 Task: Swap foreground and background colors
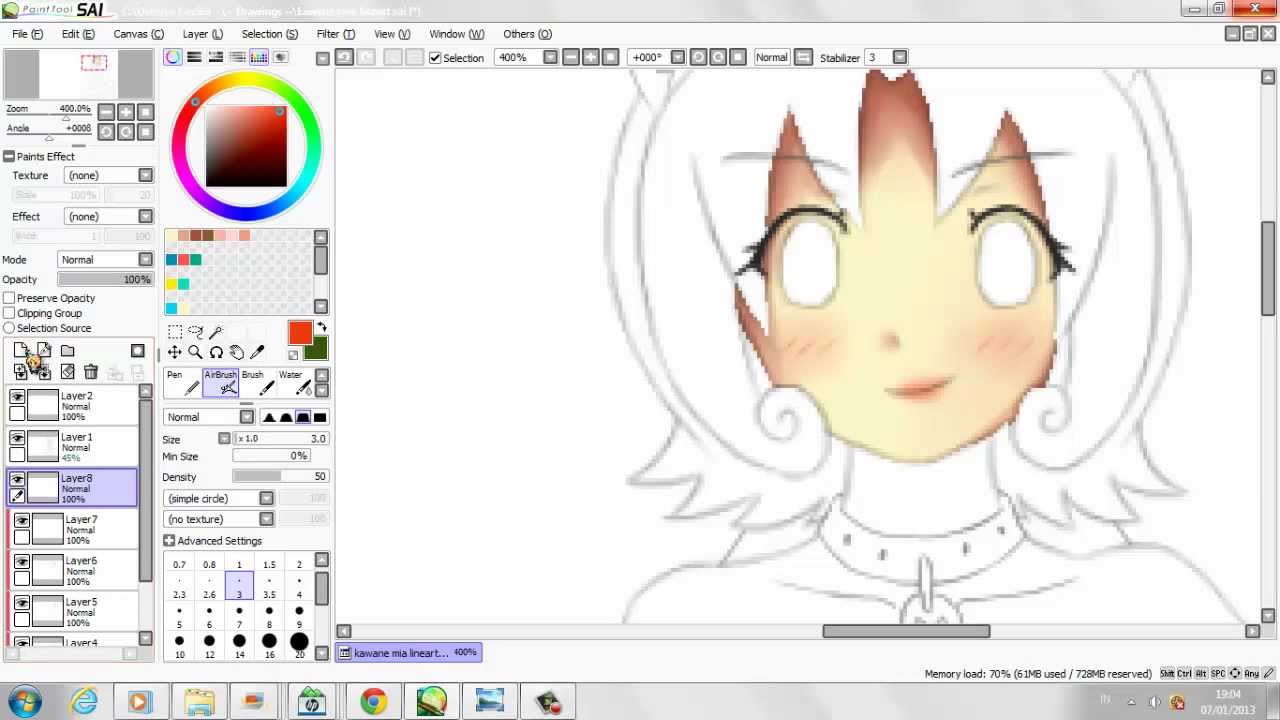(x=321, y=327)
